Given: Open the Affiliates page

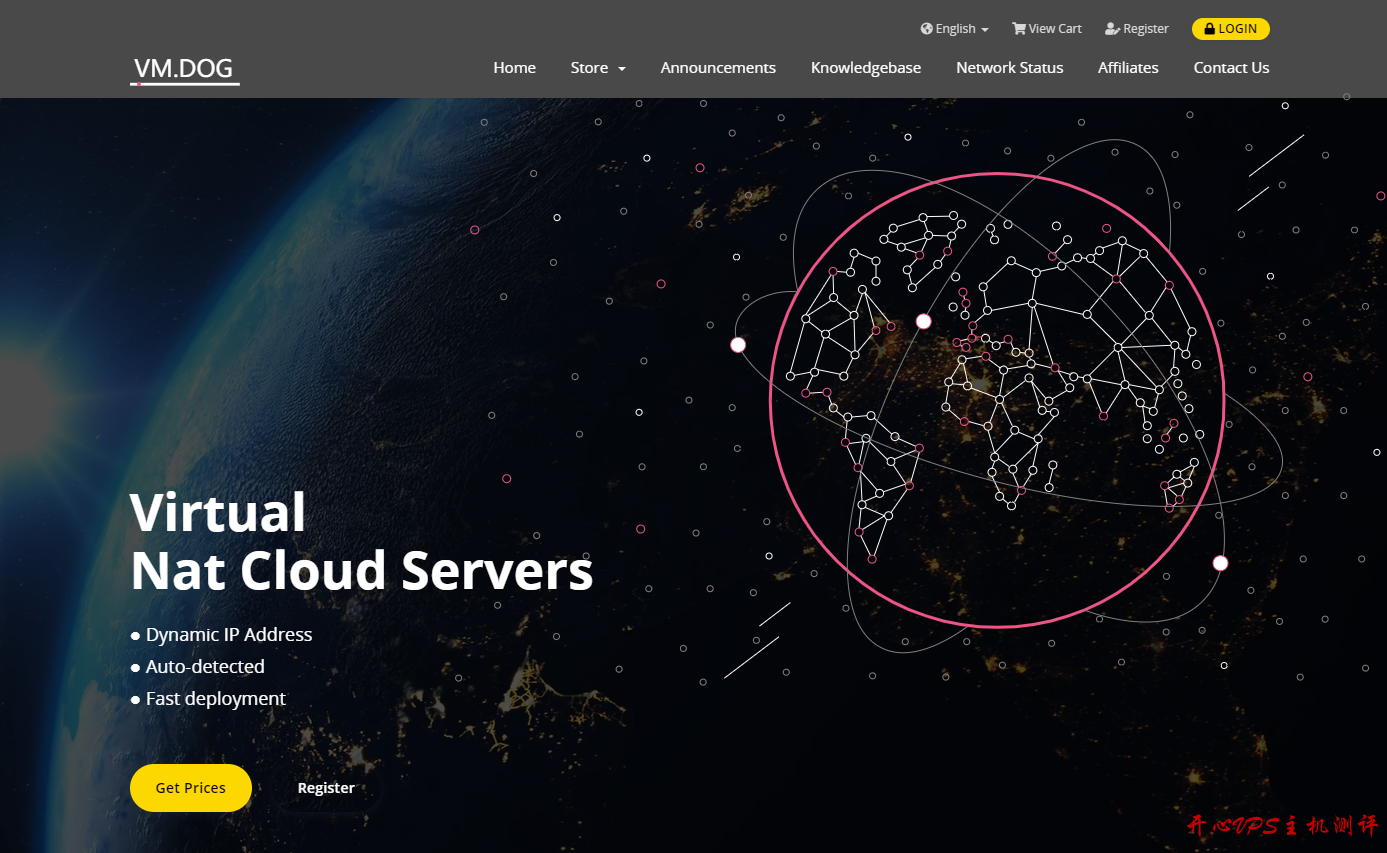Looking at the screenshot, I should (1128, 68).
